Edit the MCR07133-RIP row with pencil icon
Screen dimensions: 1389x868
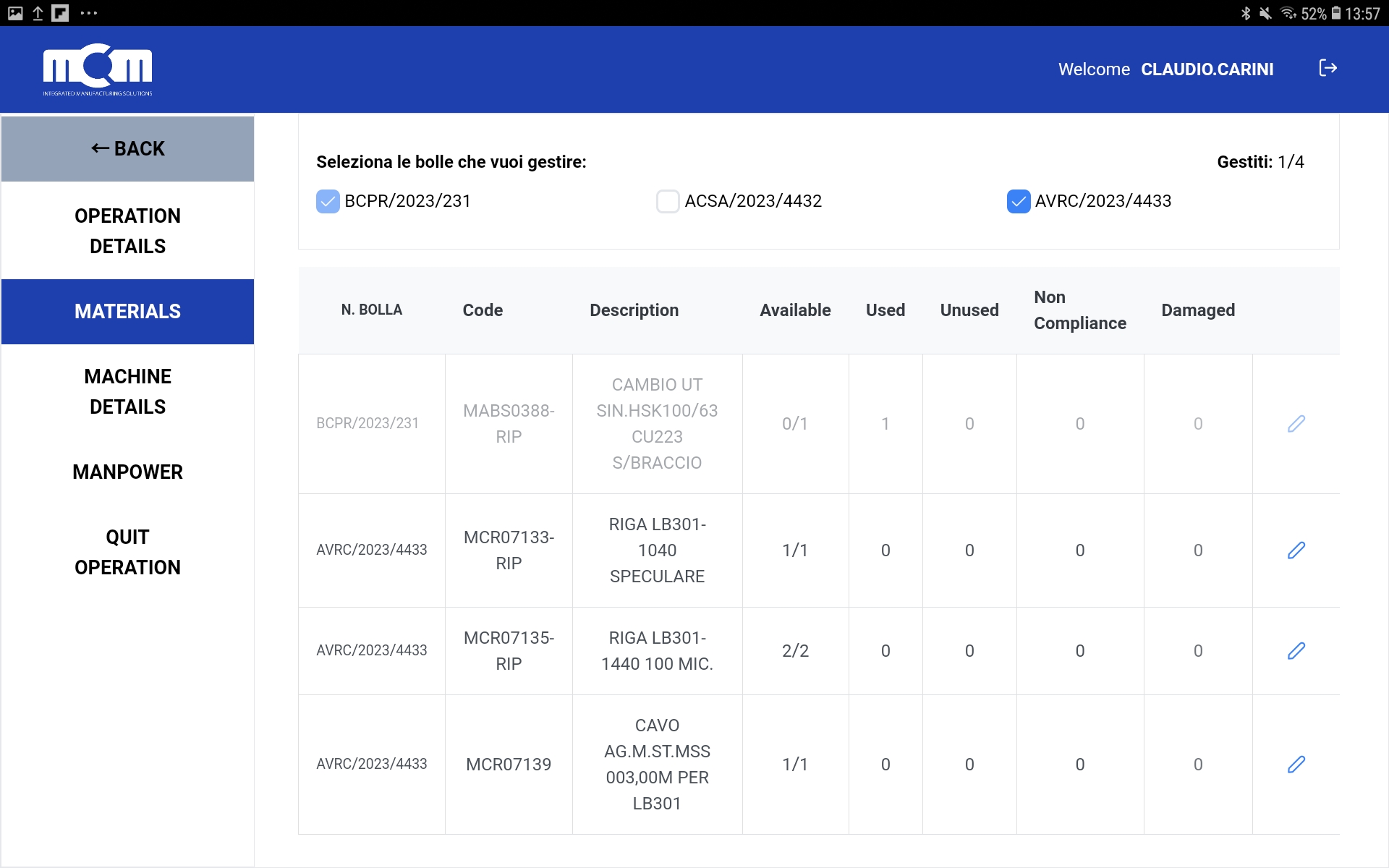pyautogui.click(x=1296, y=550)
